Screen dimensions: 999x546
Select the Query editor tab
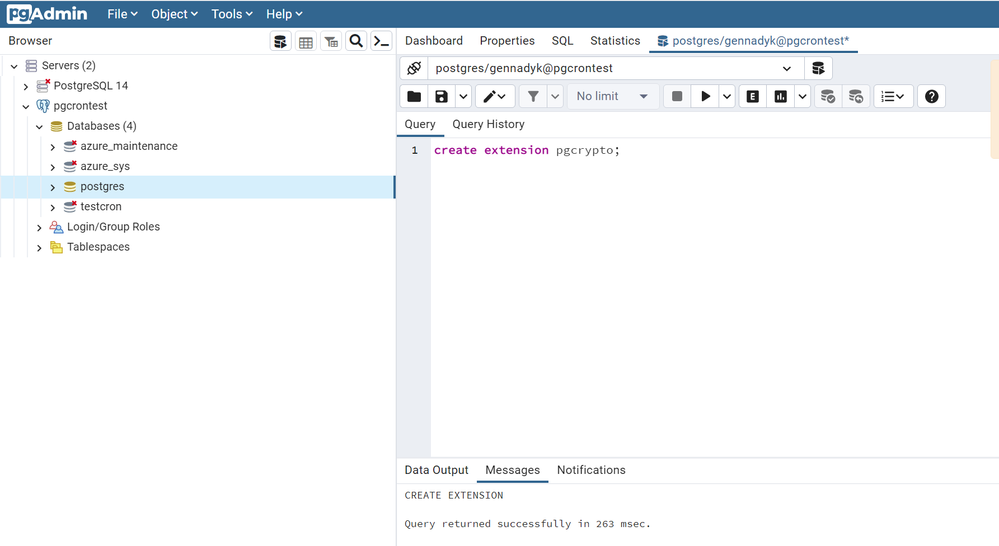pyautogui.click(x=420, y=124)
